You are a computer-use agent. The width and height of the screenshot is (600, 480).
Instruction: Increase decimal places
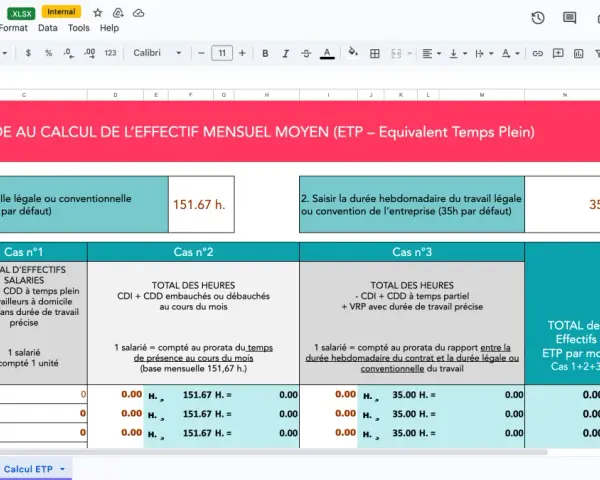coord(90,53)
